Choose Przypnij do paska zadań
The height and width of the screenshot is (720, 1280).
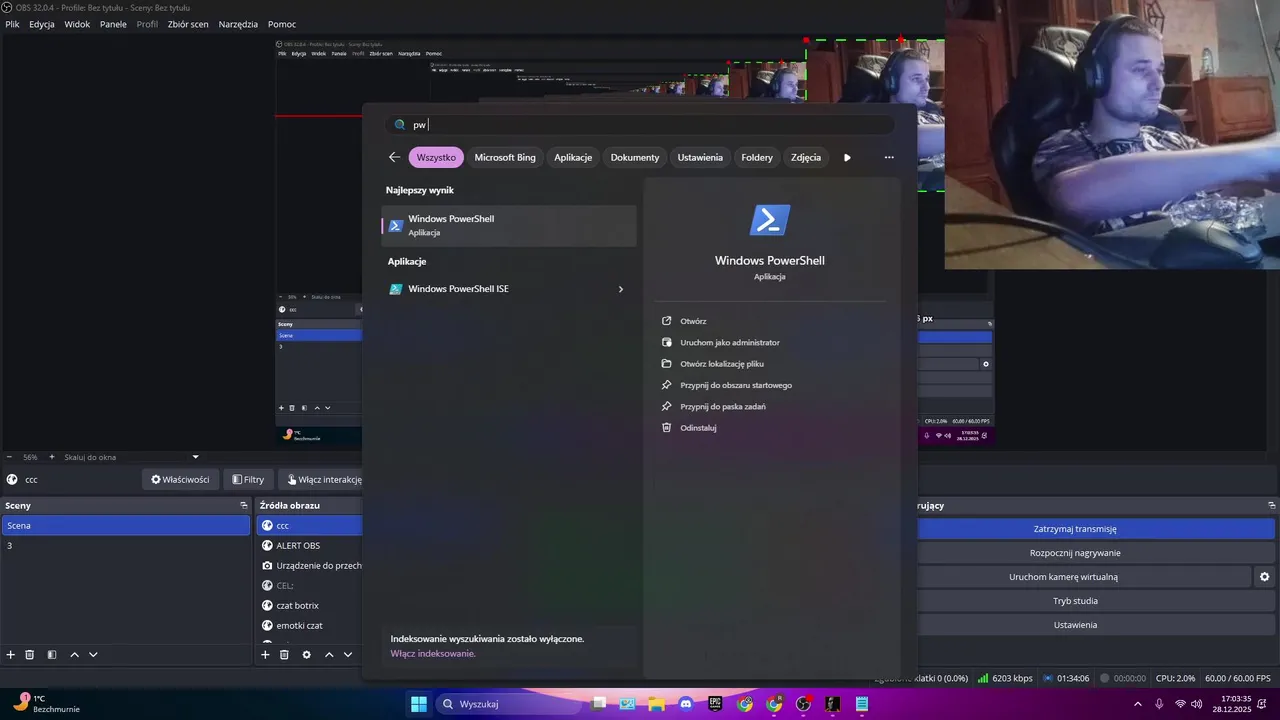[x=722, y=406]
